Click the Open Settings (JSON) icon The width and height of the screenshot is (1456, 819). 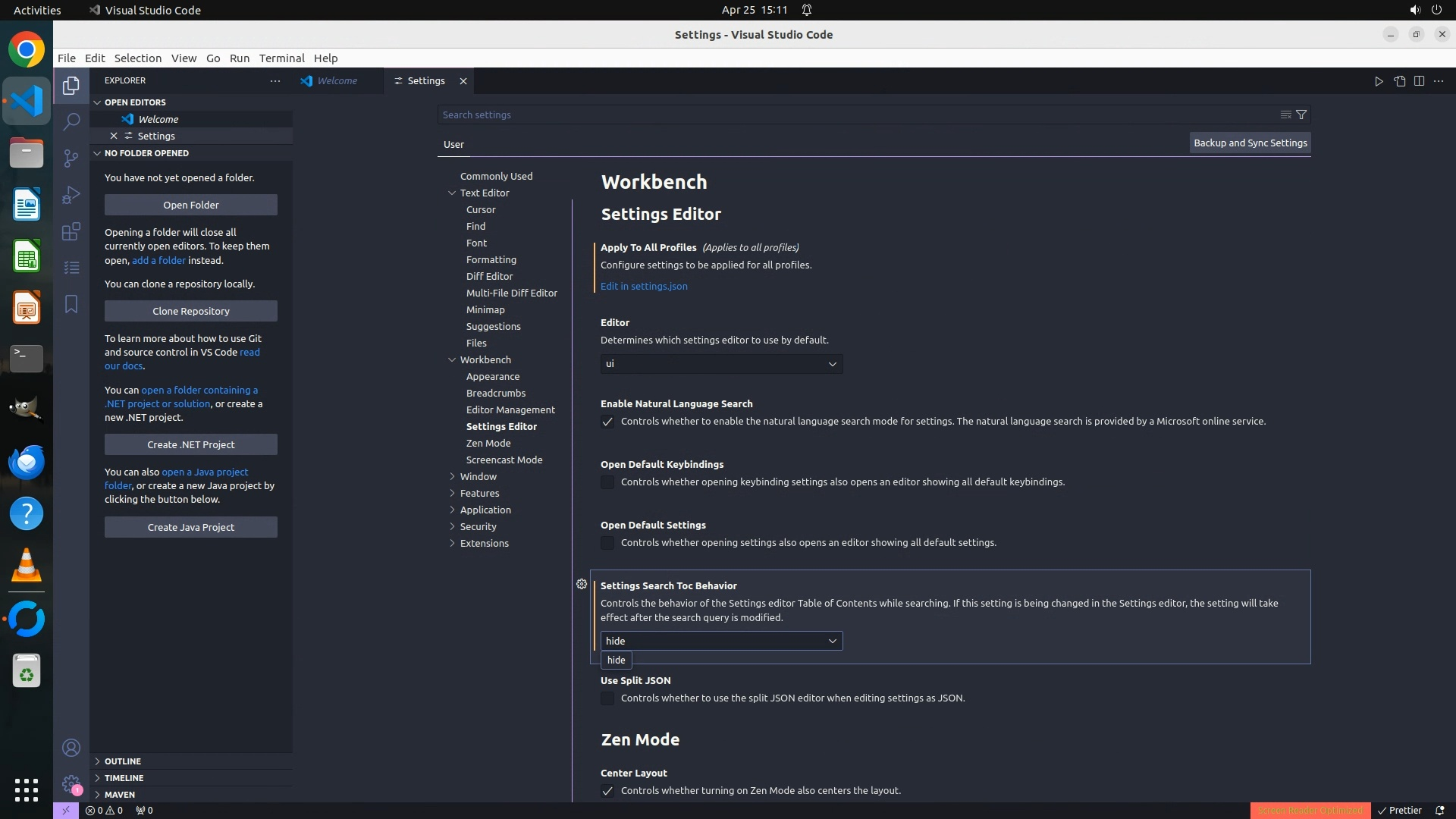(1399, 81)
